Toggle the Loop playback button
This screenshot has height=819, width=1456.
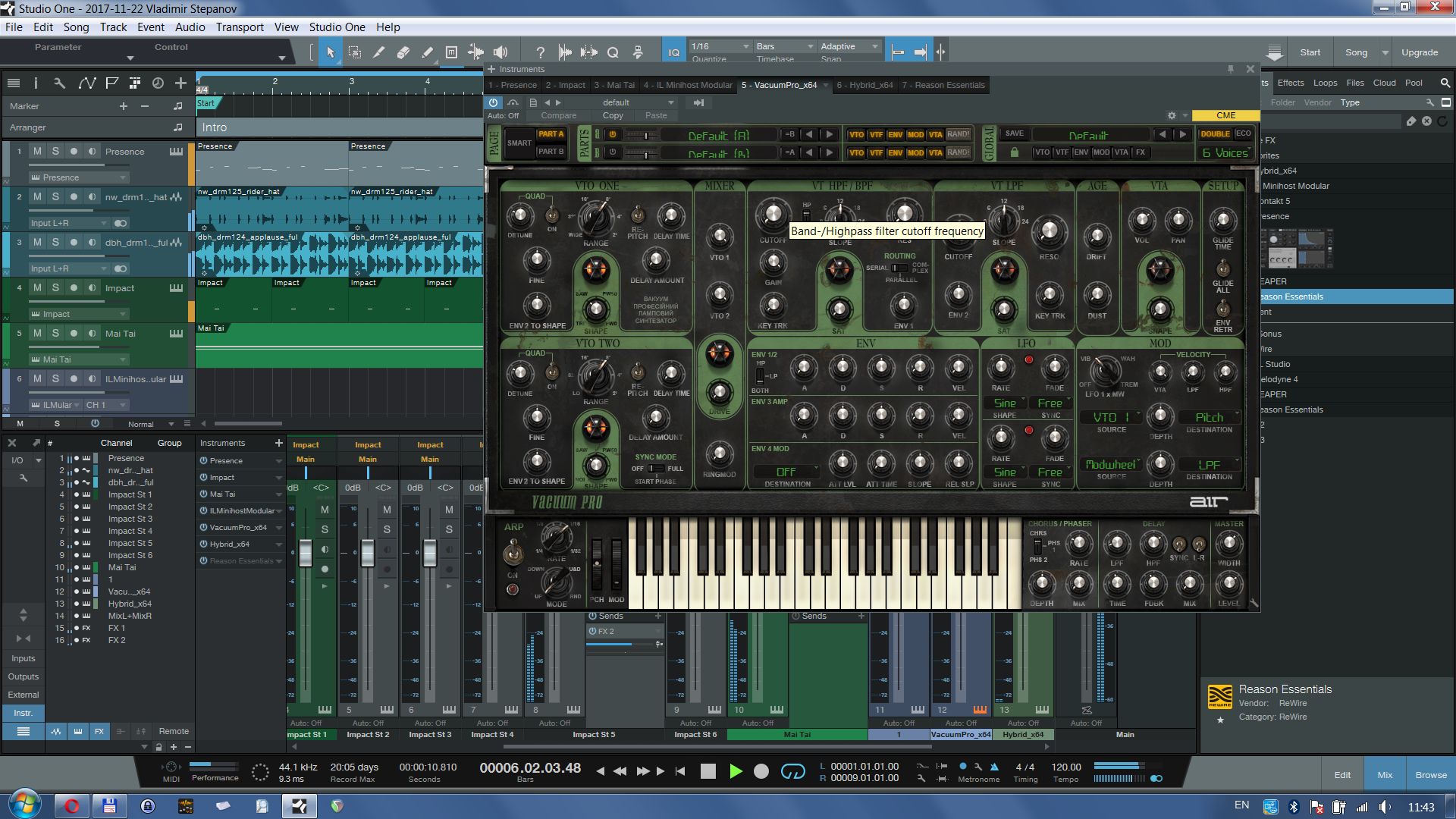(x=792, y=771)
